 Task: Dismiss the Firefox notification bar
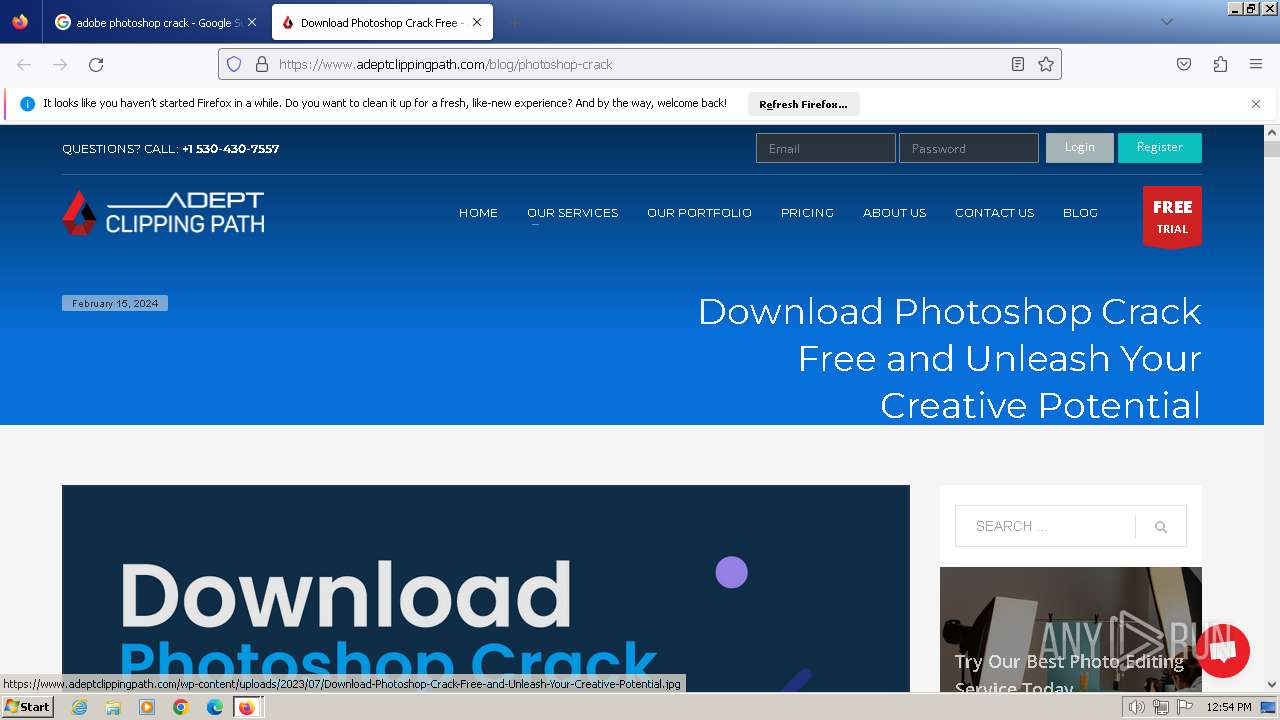tap(1256, 104)
